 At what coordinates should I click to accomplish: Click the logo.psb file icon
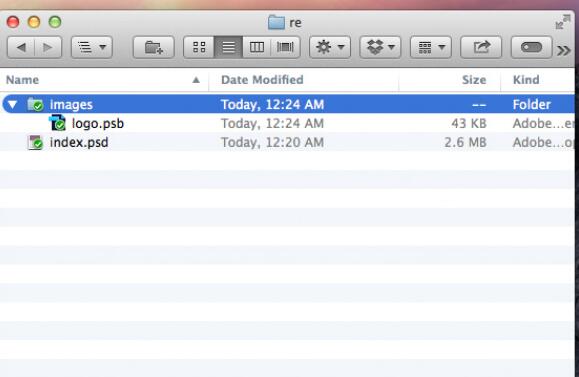click(x=58, y=123)
